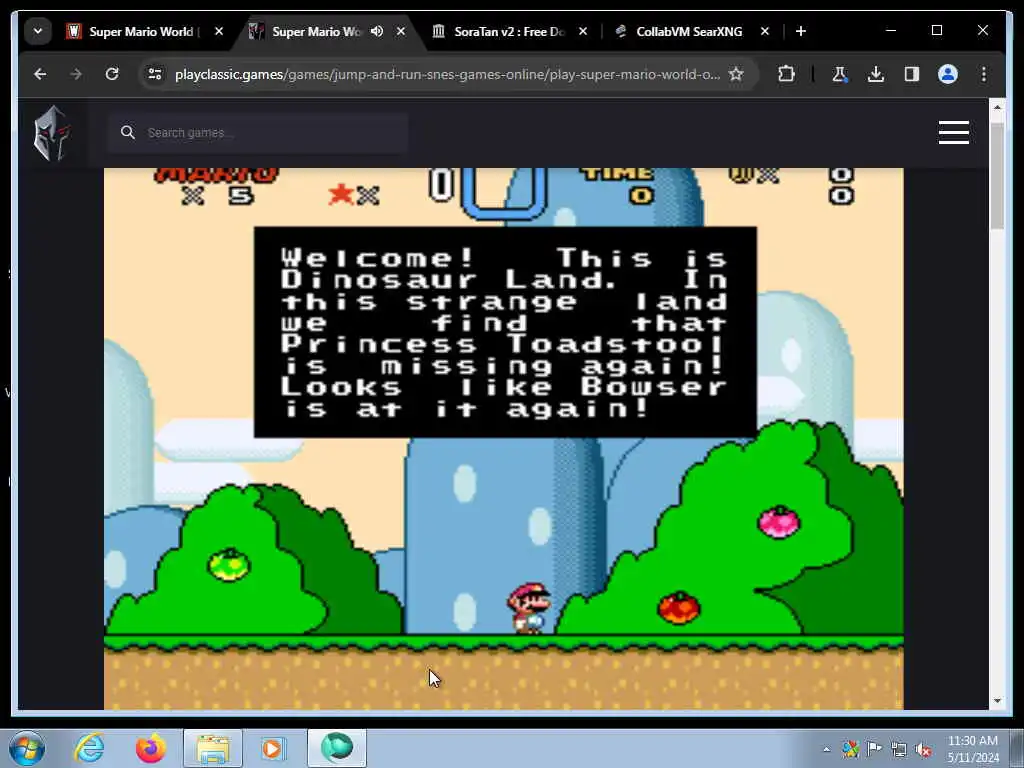Switch to SoraTan v2 tab
Image resolution: width=1024 pixels, height=768 pixels.
pyautogui.click(x=509, y=31)
